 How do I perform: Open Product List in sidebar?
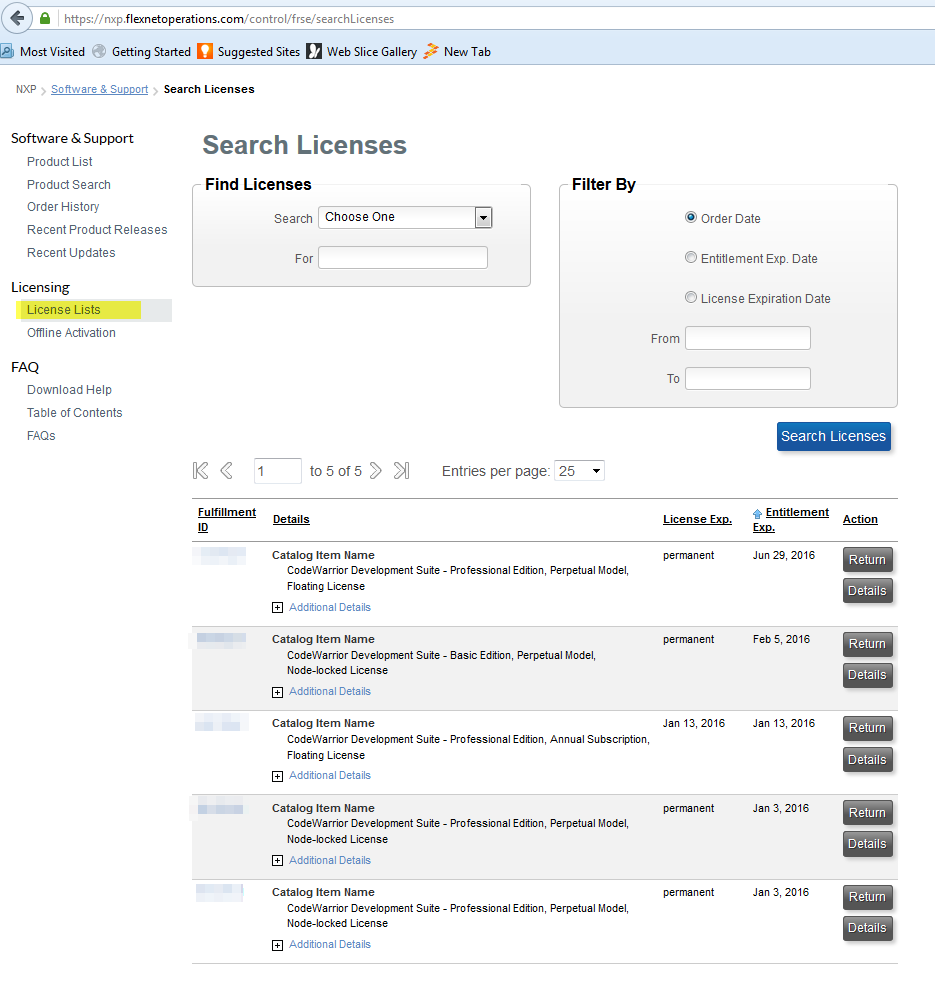[x=59, y=161]
